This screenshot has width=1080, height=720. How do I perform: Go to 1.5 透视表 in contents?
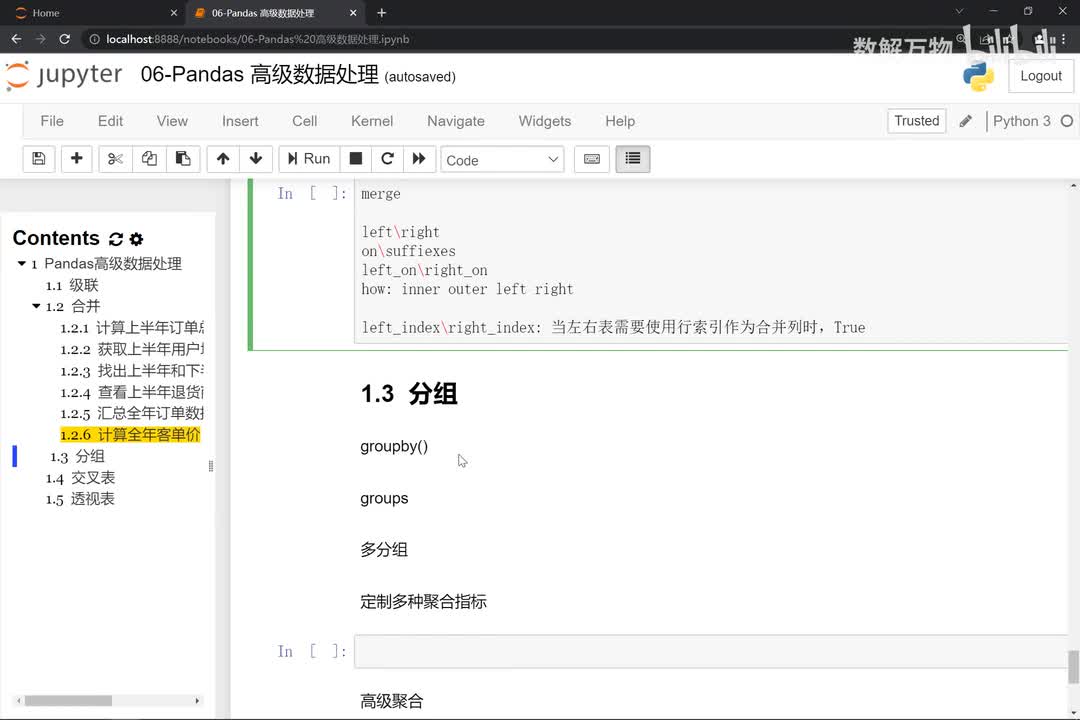(x=81, y=499)
